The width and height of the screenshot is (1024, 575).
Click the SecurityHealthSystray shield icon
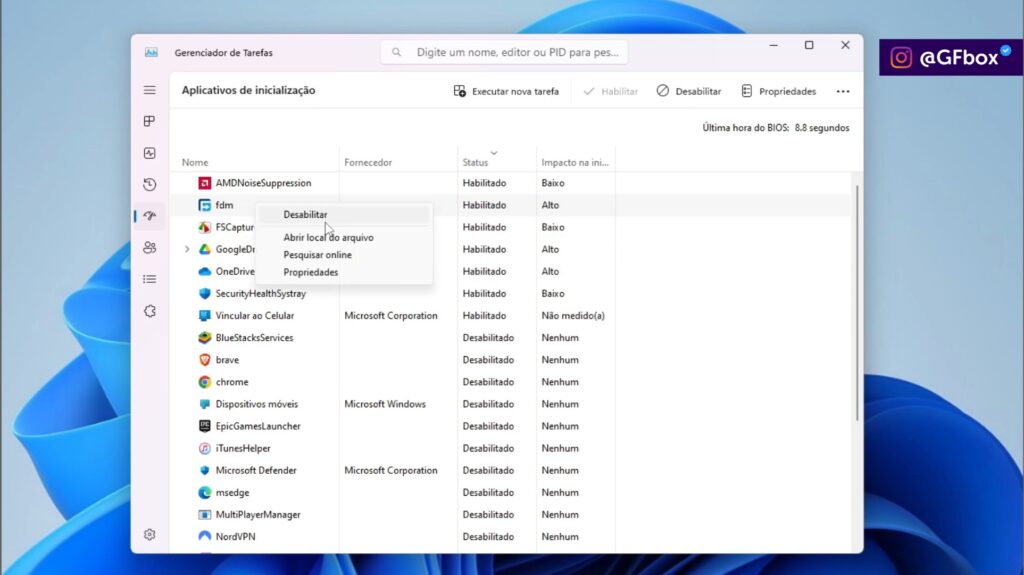[204, 293]
